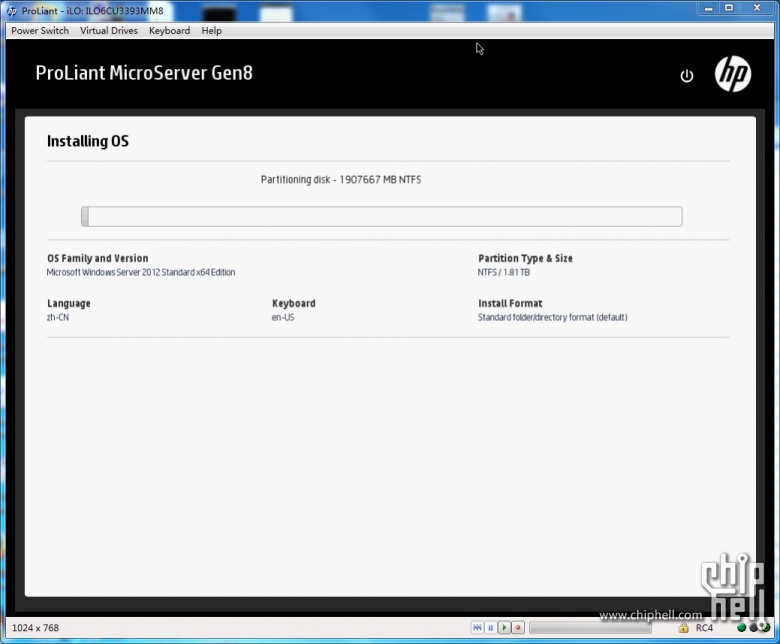Click the green play button

click(504, 628)
